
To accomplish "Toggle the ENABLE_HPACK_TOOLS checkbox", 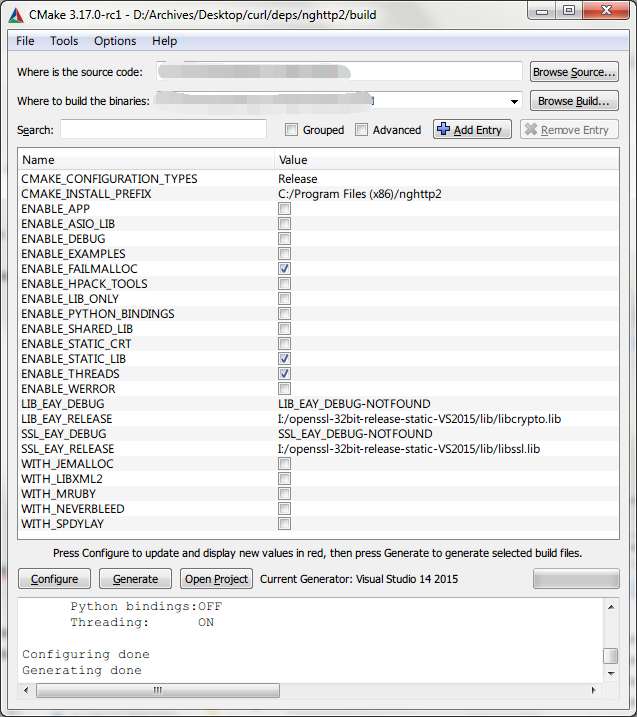I will 284,284.
